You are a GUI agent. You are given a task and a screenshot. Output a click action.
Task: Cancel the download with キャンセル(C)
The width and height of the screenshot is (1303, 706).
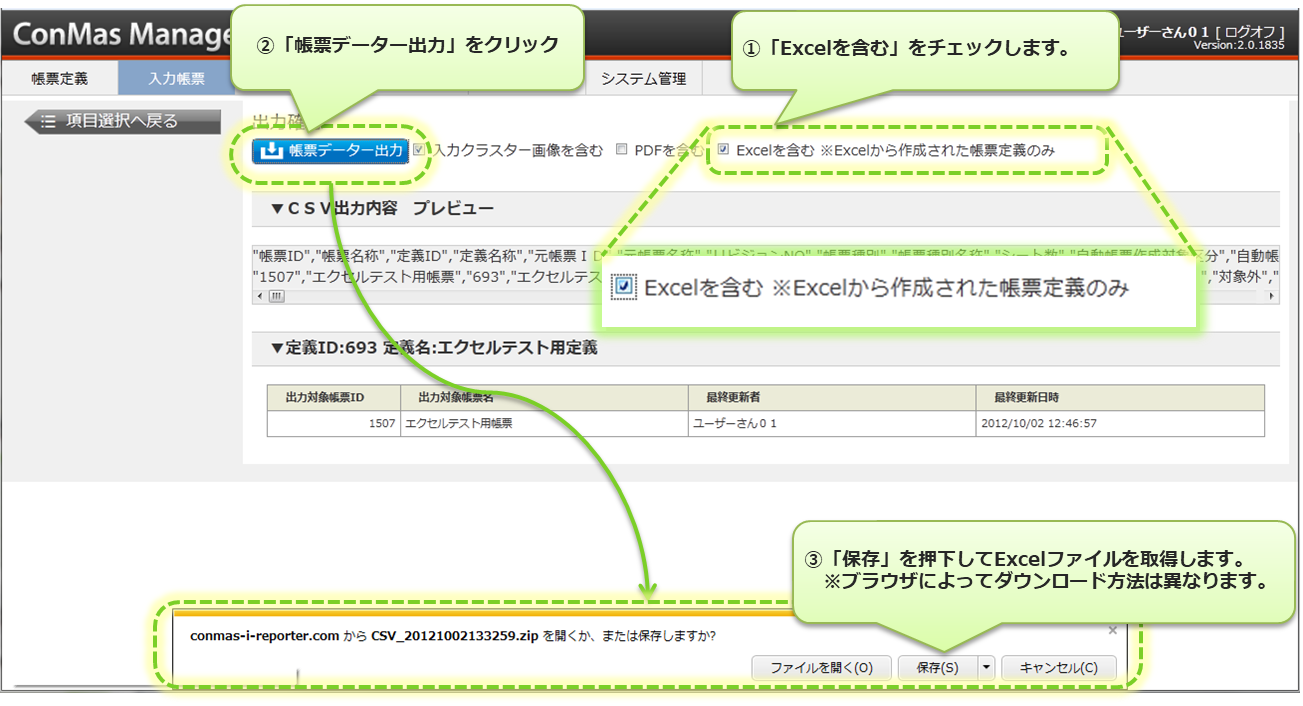click(1058, 668)
